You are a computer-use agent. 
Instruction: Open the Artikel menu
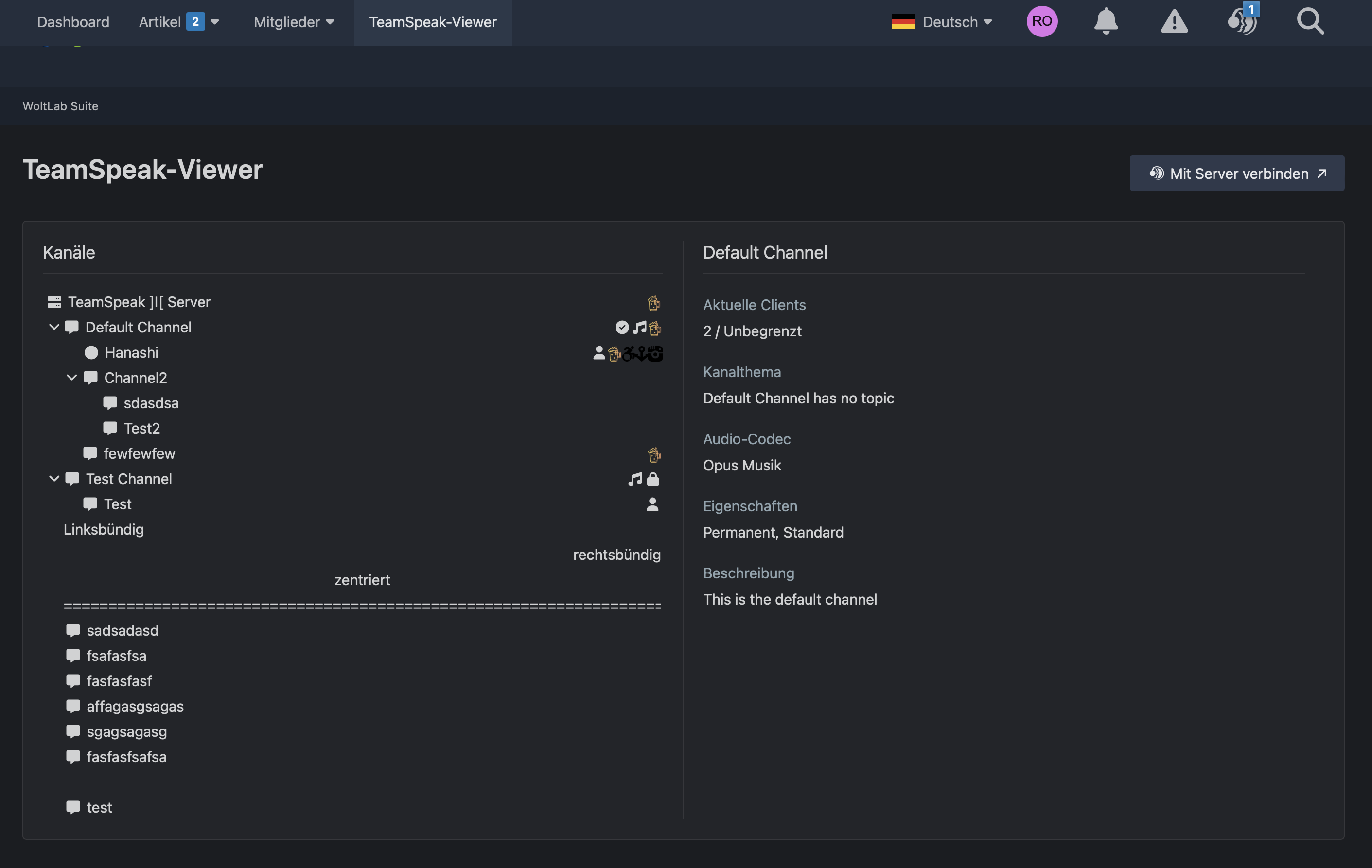pyautogui.click(x=179, y=22)
